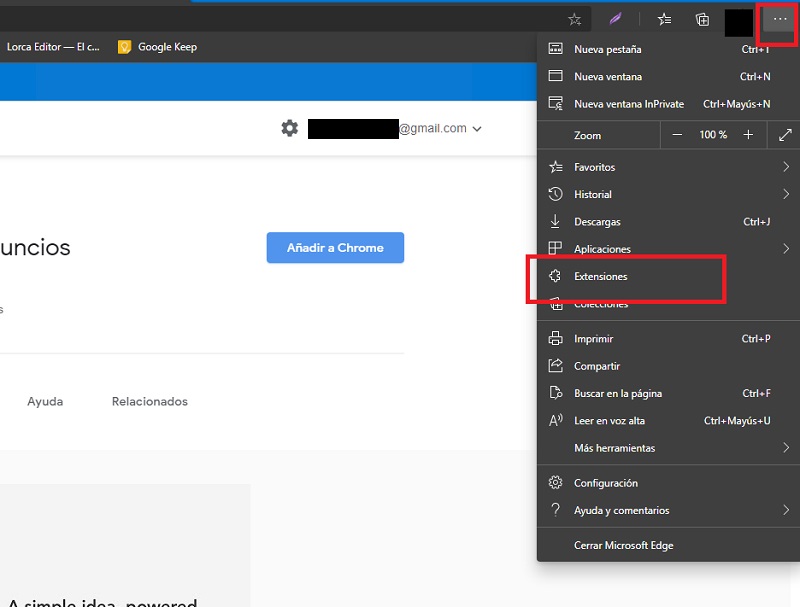Expand the Favoritos chevron arrow
Screen dimensions: 800x607
click(786, 167)
